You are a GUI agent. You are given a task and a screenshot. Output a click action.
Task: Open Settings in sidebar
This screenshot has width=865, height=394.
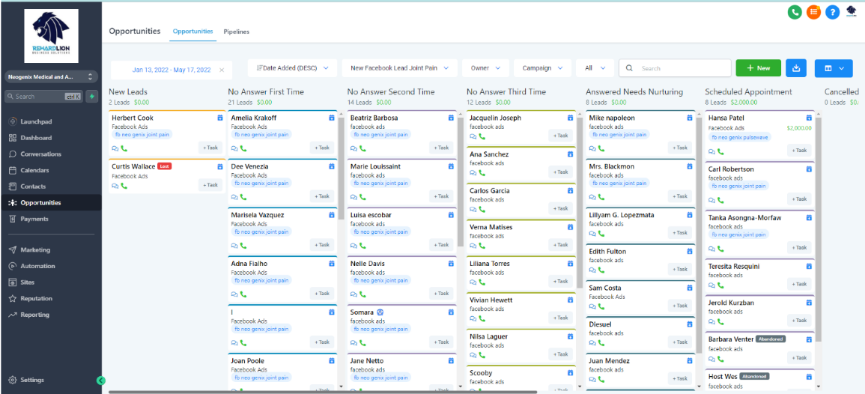32,380
